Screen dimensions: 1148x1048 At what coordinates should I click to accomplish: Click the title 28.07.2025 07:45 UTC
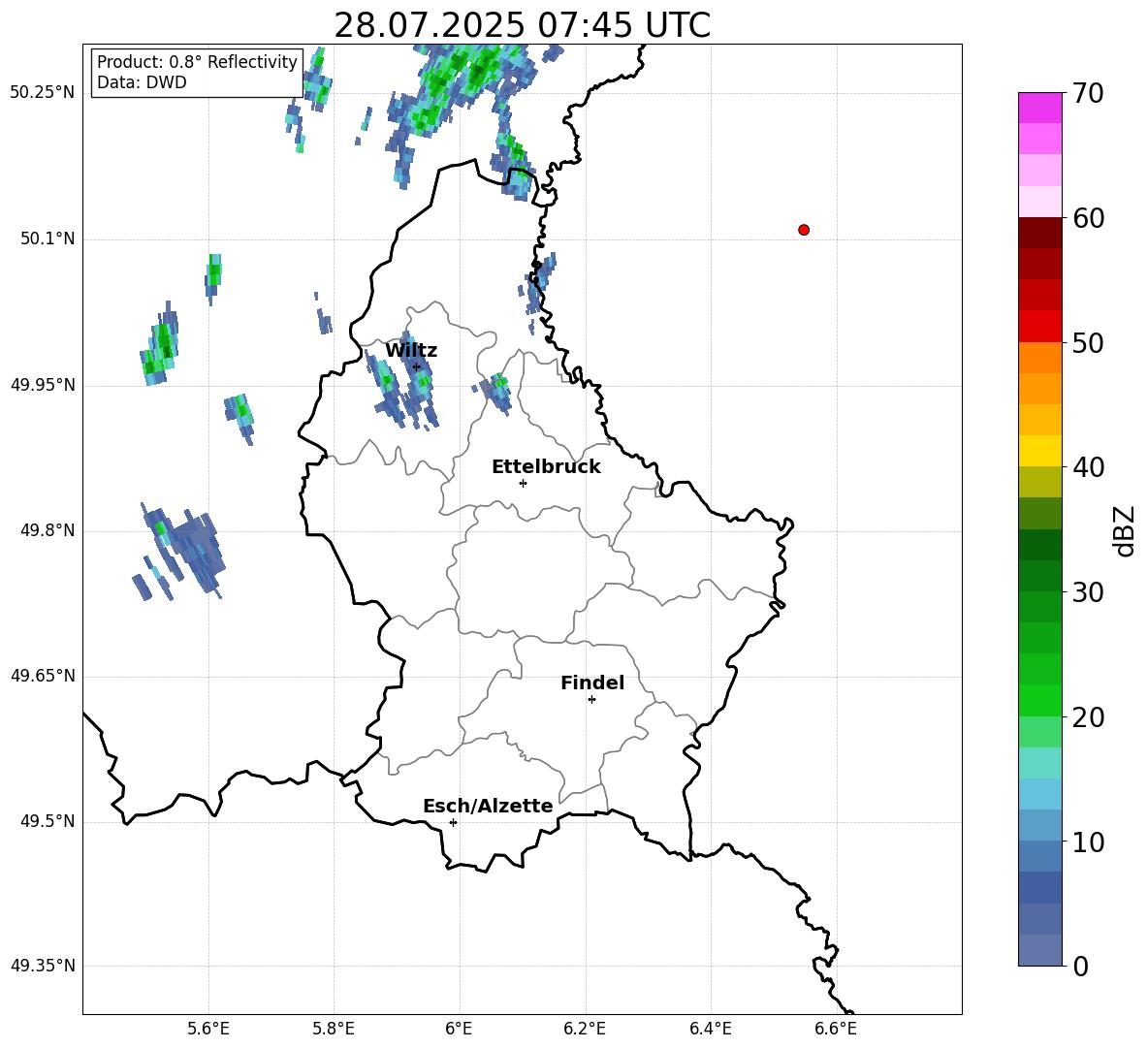click(522, 25)
